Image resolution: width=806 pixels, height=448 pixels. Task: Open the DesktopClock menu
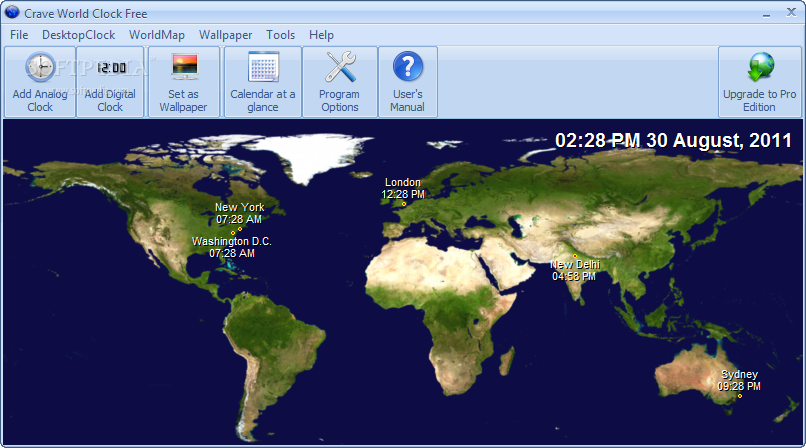(x=79, y=35)
